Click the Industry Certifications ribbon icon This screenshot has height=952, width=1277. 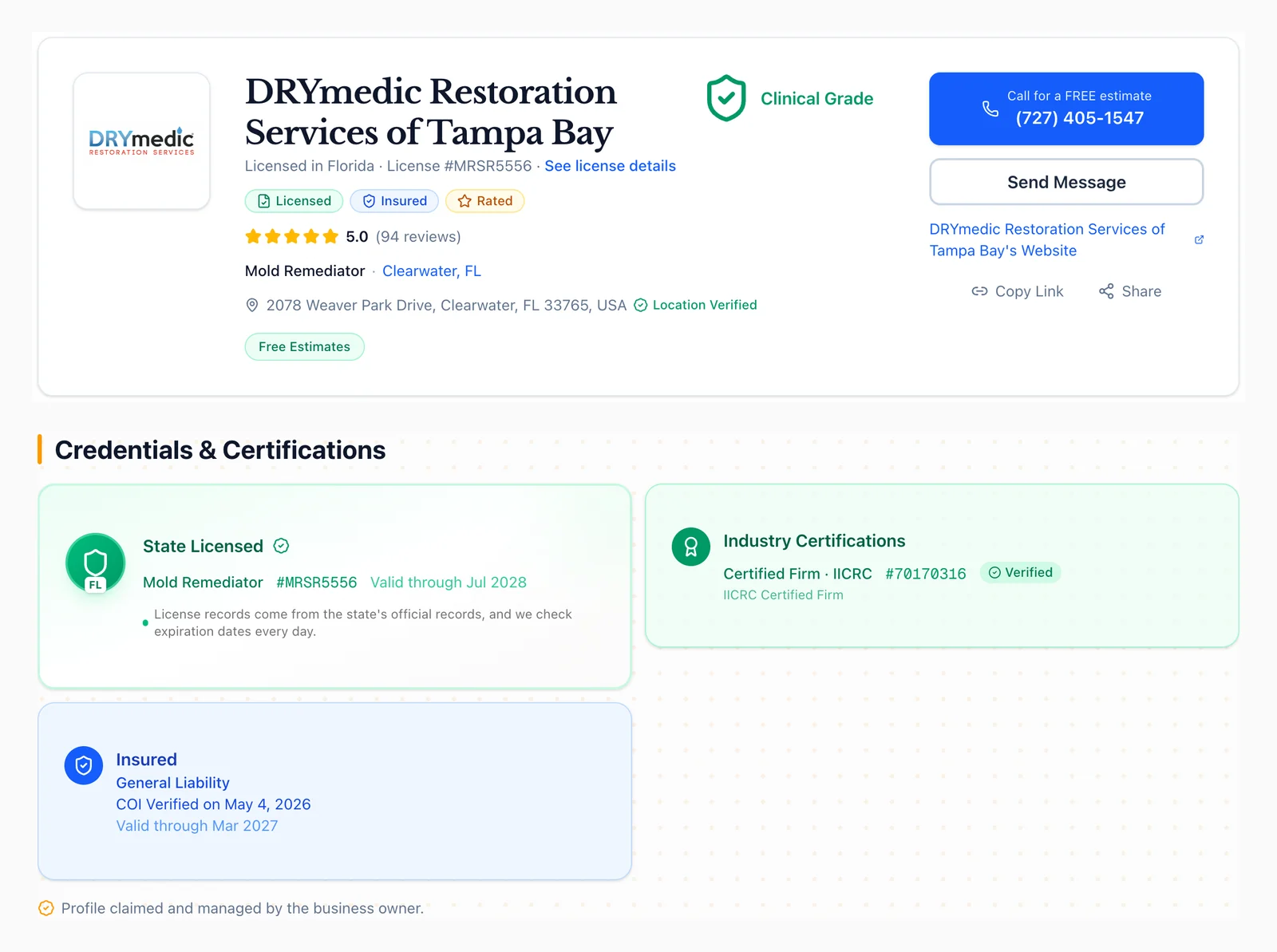pyautogui.click(x=691, y=547)
